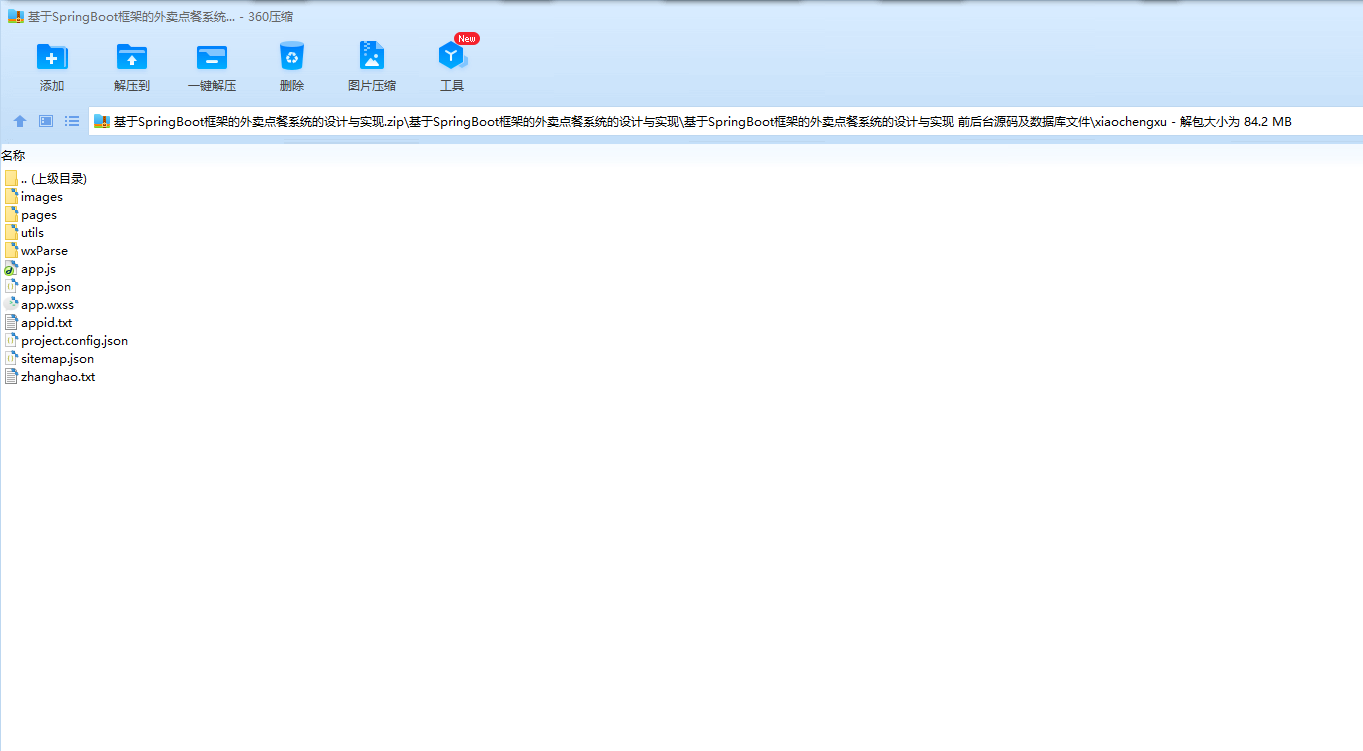Viewport: 1363px width, 751px height.
Task: Click the 名称 column header
Action: pos(13,155)
